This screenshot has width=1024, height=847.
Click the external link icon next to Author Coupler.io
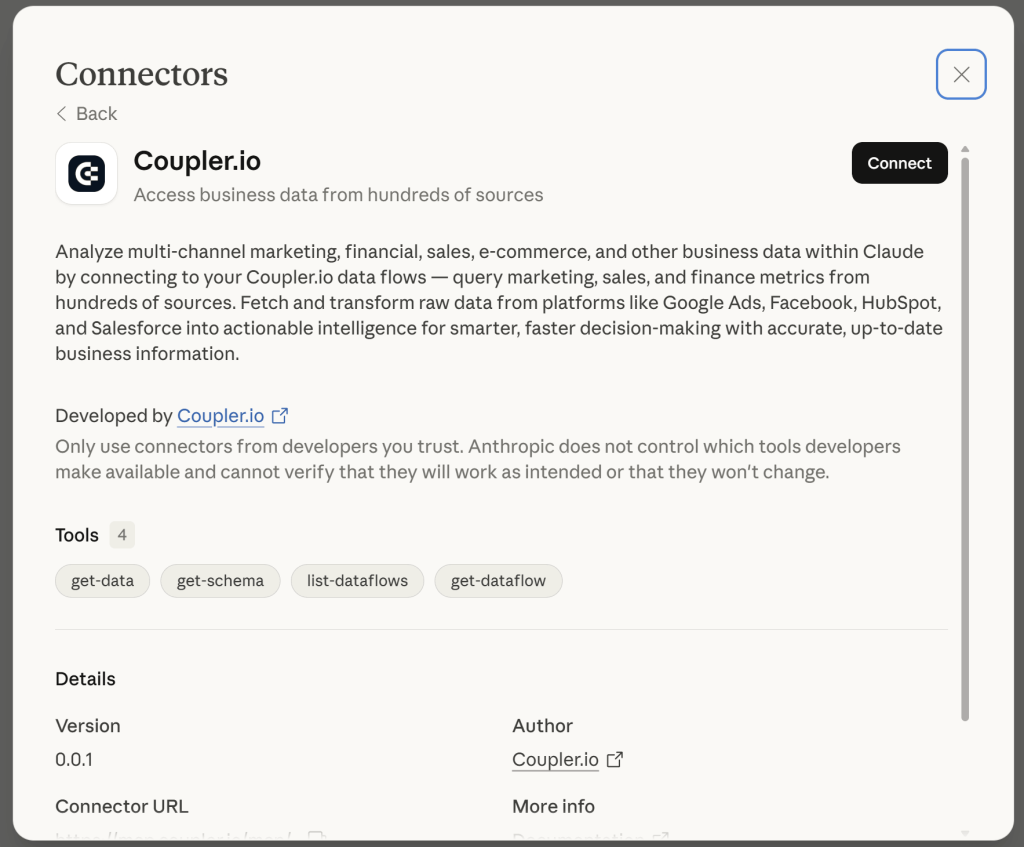point(613,759)
